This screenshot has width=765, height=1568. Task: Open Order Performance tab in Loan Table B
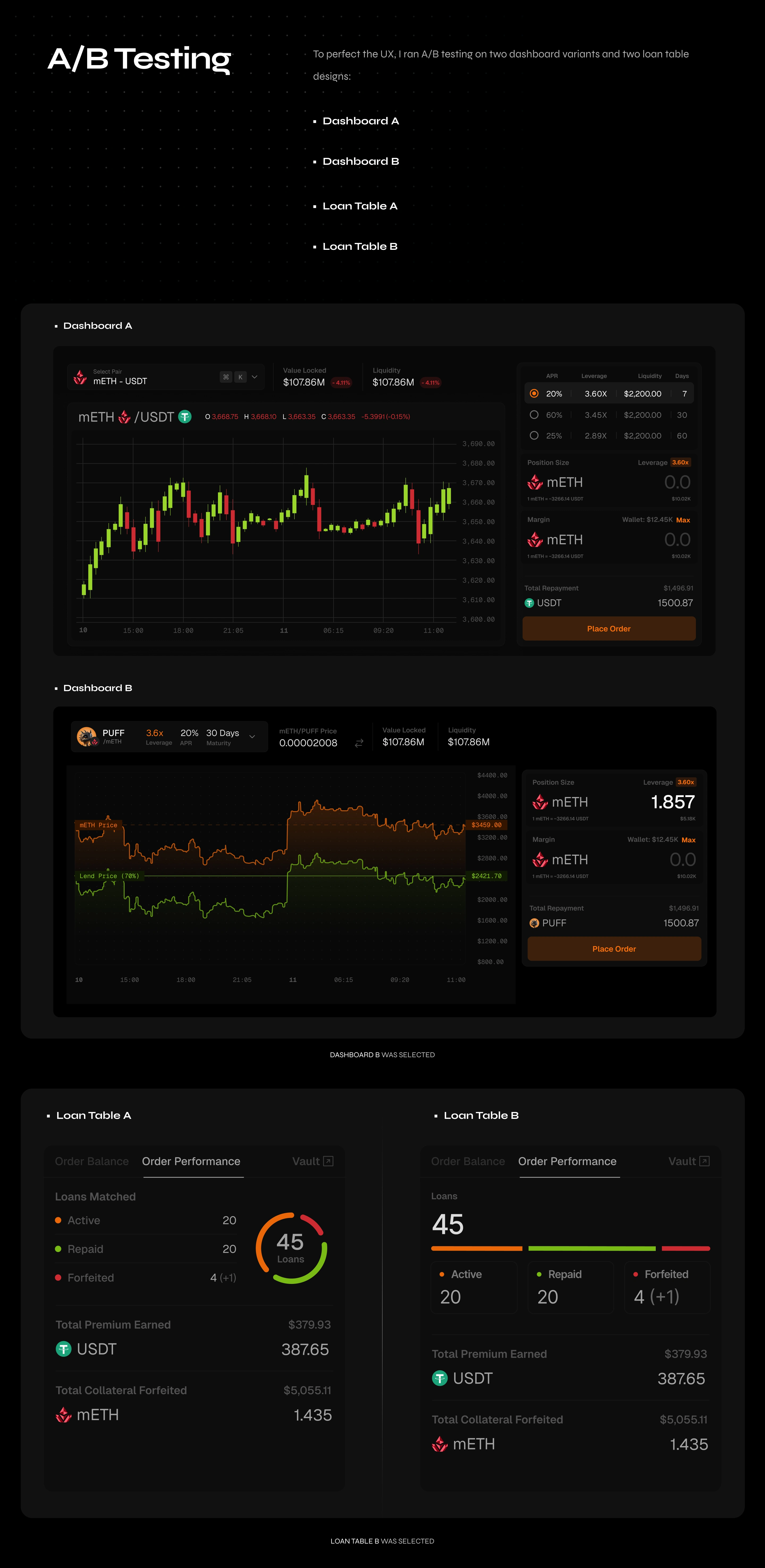567,1161
